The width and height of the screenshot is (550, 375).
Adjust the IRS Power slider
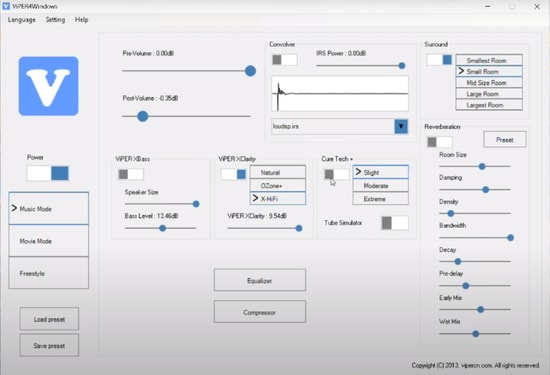tap(402, 66)
